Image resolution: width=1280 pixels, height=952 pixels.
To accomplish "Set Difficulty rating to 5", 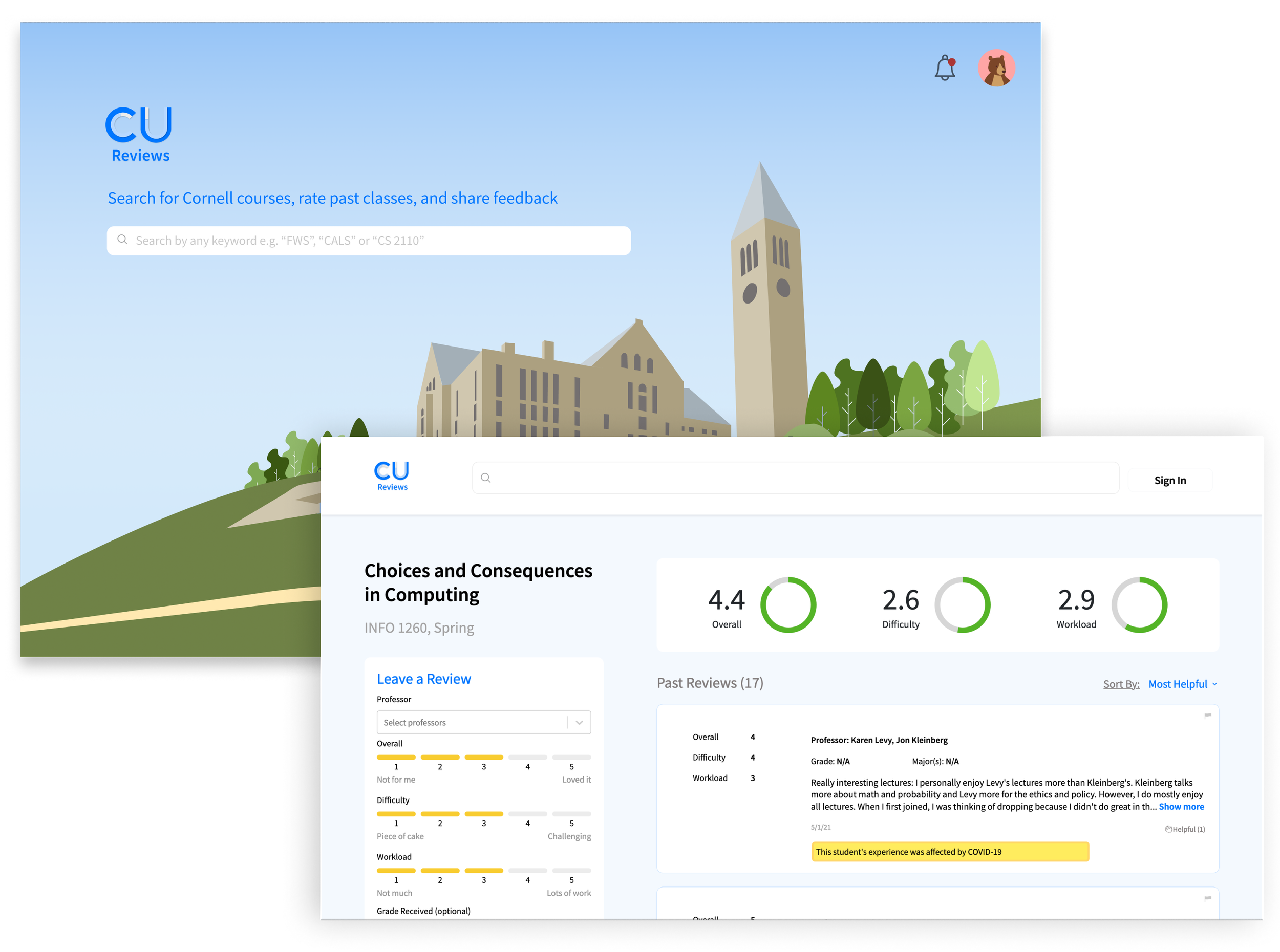I will [571, 814].
